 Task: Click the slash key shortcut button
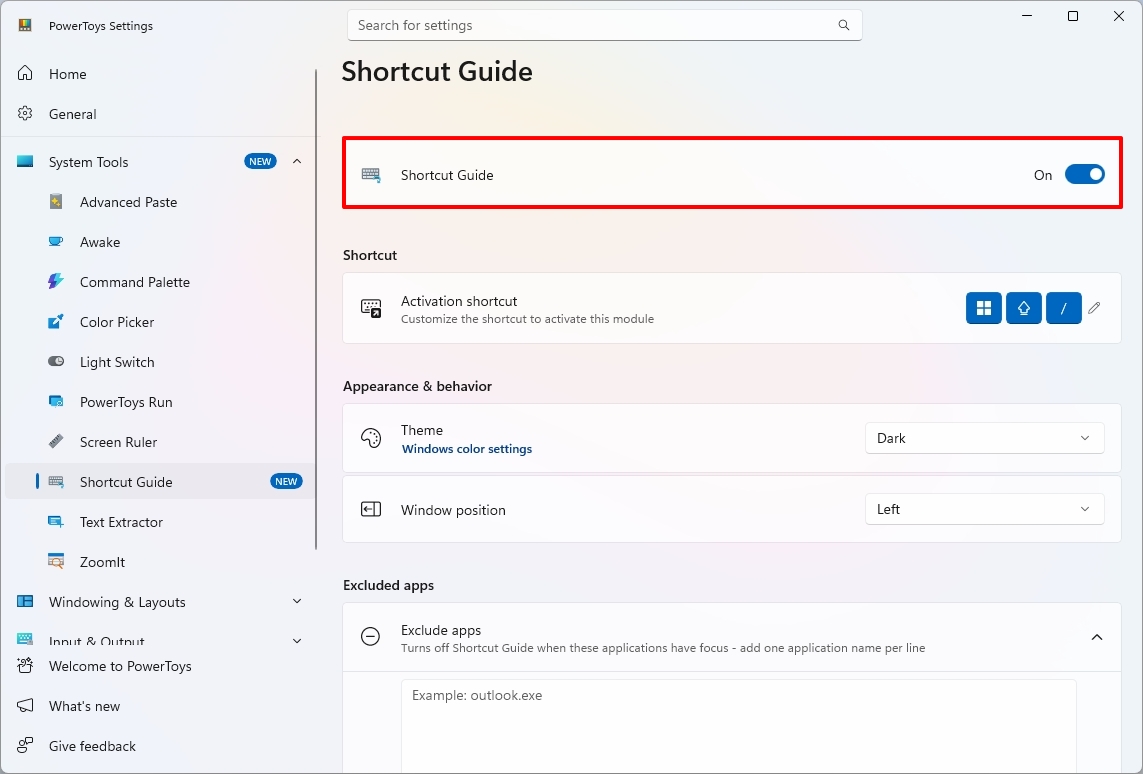pyautogui.click(x=1064, y=308)
